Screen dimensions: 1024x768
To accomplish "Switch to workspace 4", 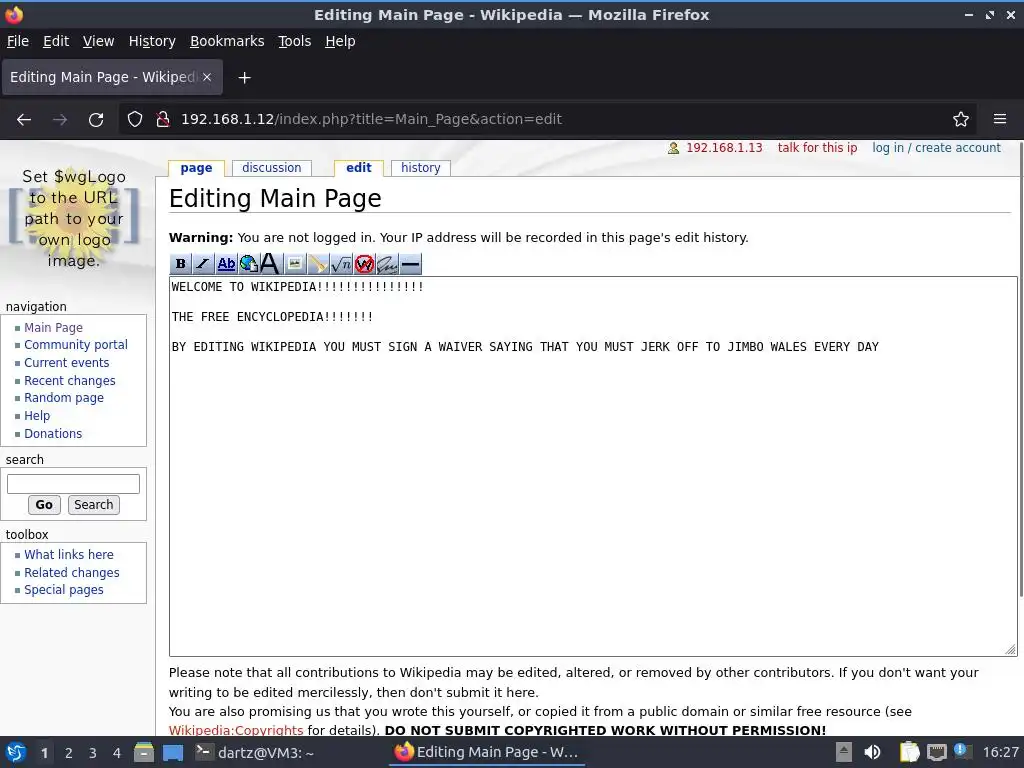I will point(117,753).
